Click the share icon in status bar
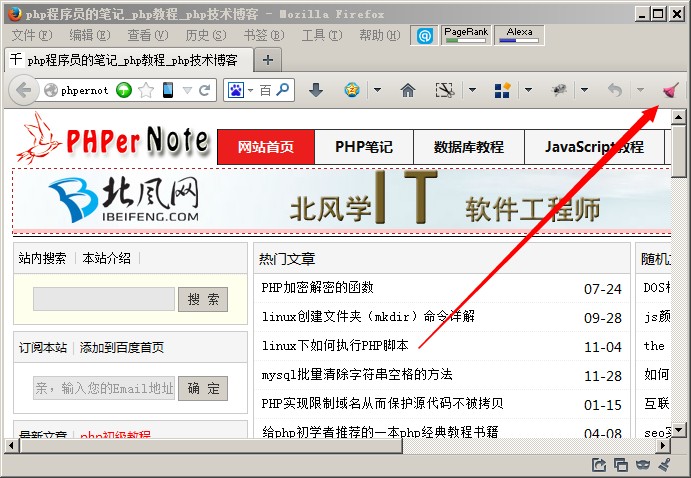 (x=599, y=464)
